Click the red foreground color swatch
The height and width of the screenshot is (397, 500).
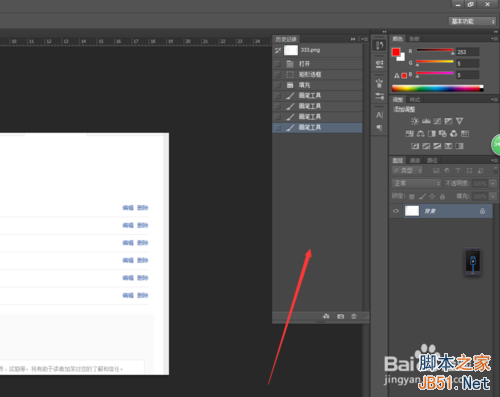[x=396, y=52]
